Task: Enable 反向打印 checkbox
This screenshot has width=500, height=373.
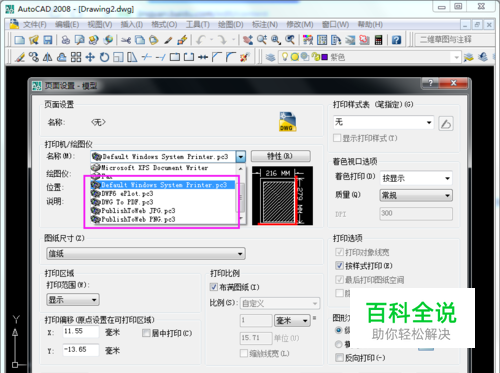Action: click(x=339, y=358)
